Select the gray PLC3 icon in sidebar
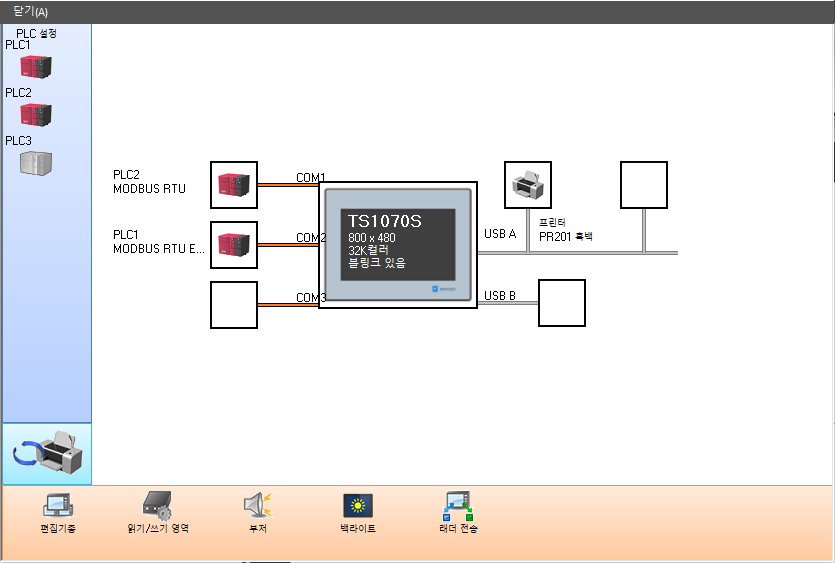The height and width of the screenshot is (563, 835). (36, 163)
